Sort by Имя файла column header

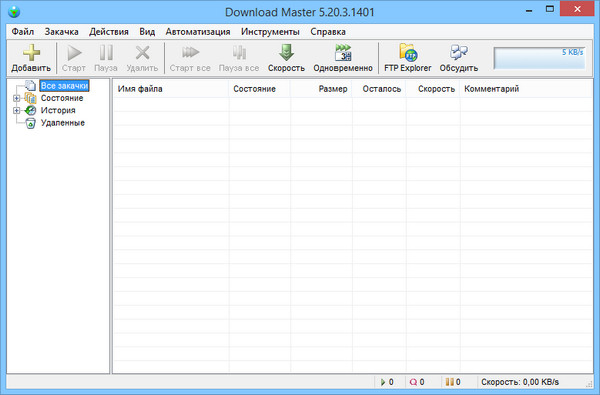pyautogui.click(x=171, y=89)
